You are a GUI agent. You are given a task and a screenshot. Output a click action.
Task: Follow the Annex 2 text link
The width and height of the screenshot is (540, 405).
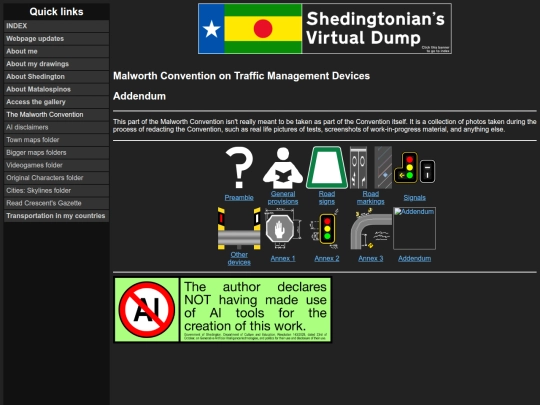click(326, 258)
